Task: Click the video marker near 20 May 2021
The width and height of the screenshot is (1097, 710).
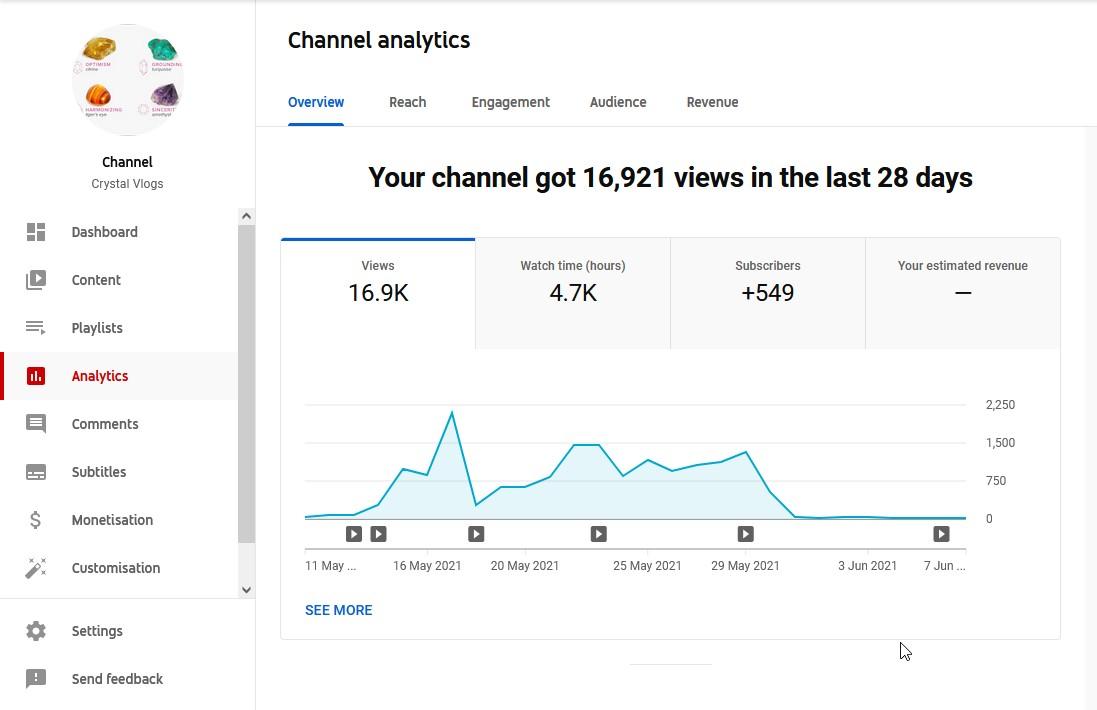Action: pos(476,534)
